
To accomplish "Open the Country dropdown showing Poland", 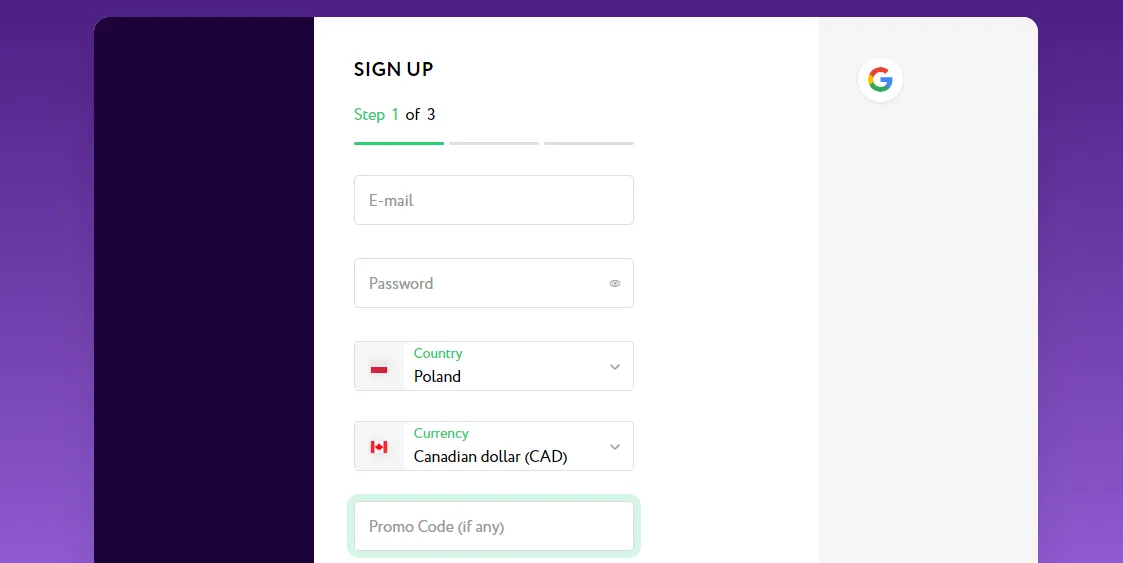I will [493, 366].
